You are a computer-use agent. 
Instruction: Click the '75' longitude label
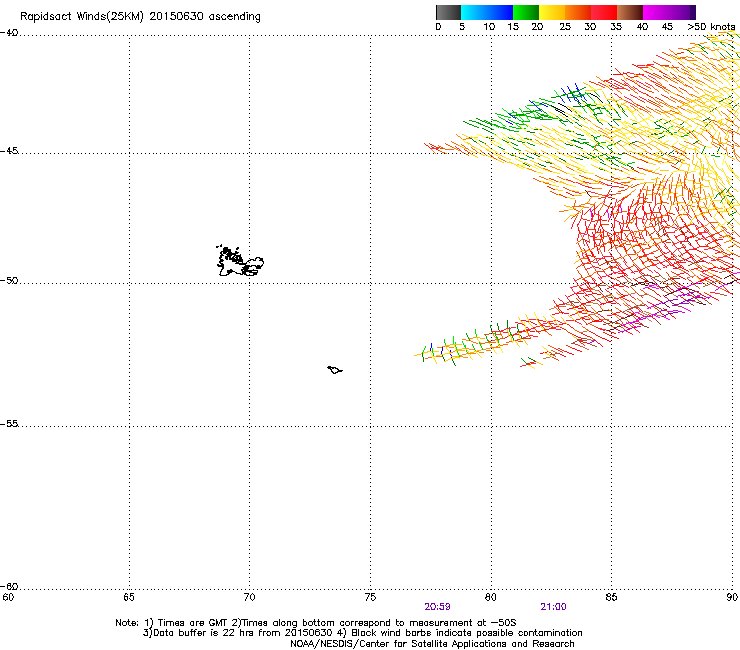[x=370, y=597]
